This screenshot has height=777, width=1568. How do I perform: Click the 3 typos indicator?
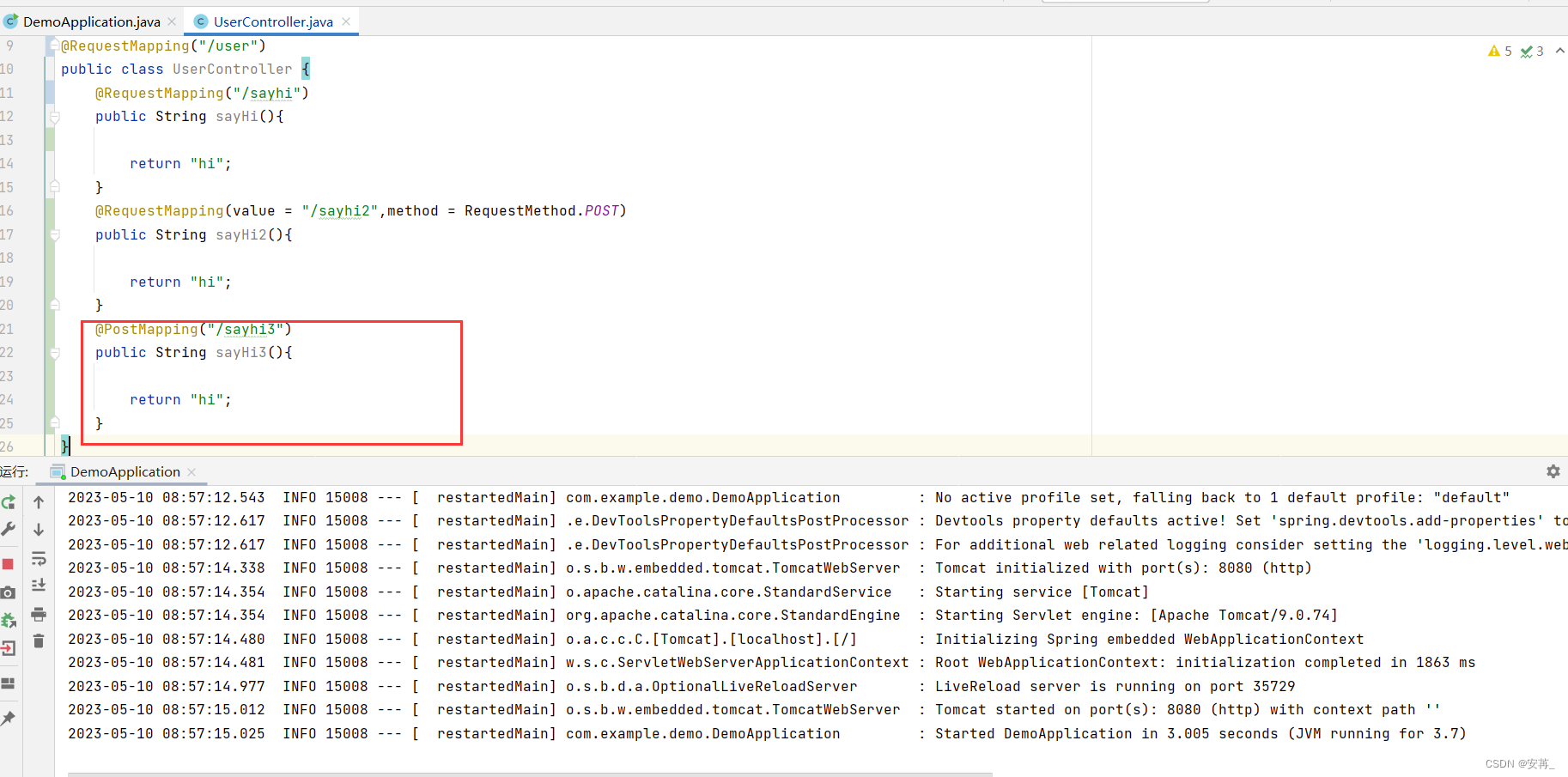(1532, 52)
